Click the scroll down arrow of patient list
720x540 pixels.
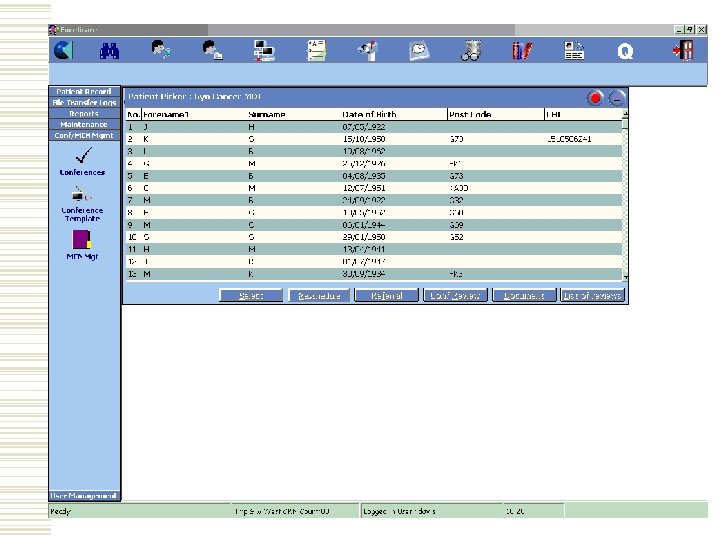[x=625, y=277]
